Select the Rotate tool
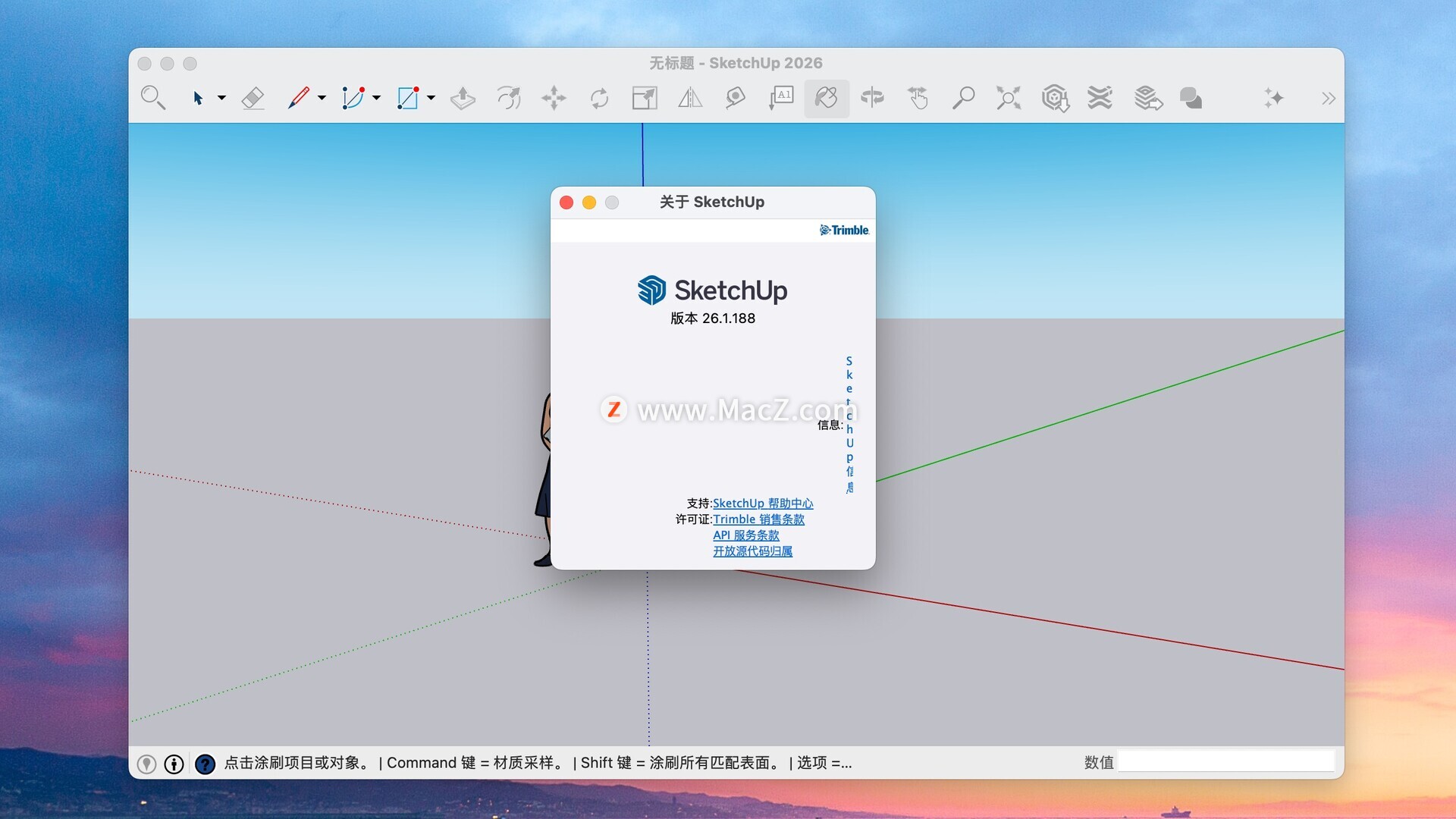Viewport: 1456px width, 819px height. [x=599, y=98]
